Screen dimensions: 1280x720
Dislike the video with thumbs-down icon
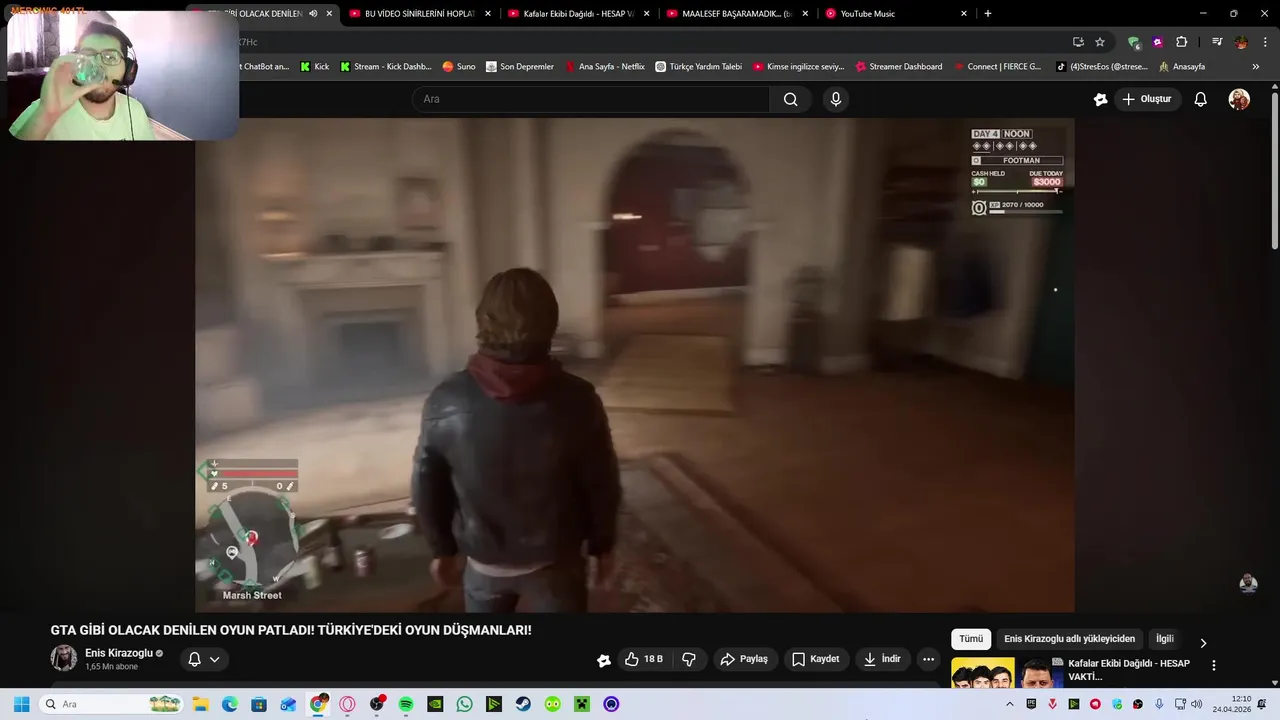tap(689, 659)
